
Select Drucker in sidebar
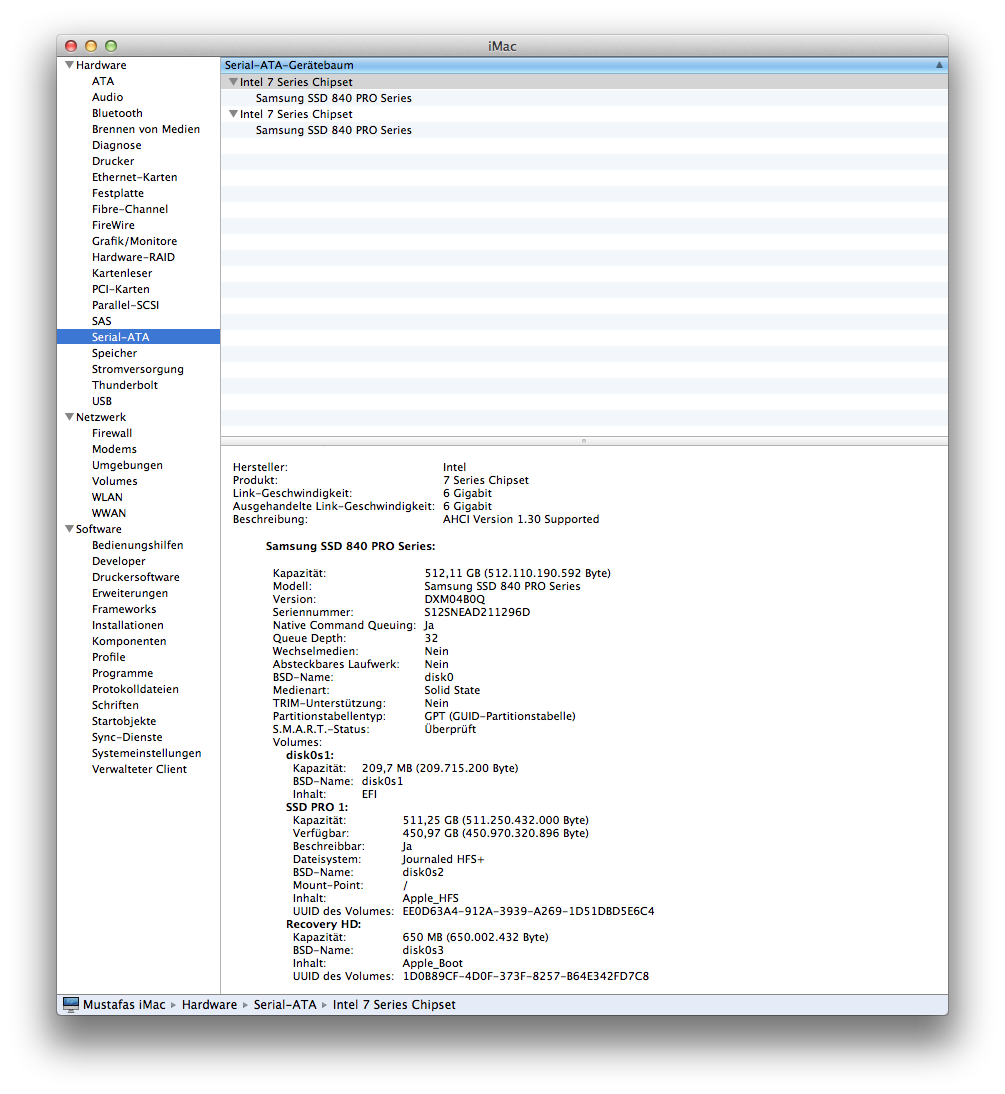click(x=113, y=161)
